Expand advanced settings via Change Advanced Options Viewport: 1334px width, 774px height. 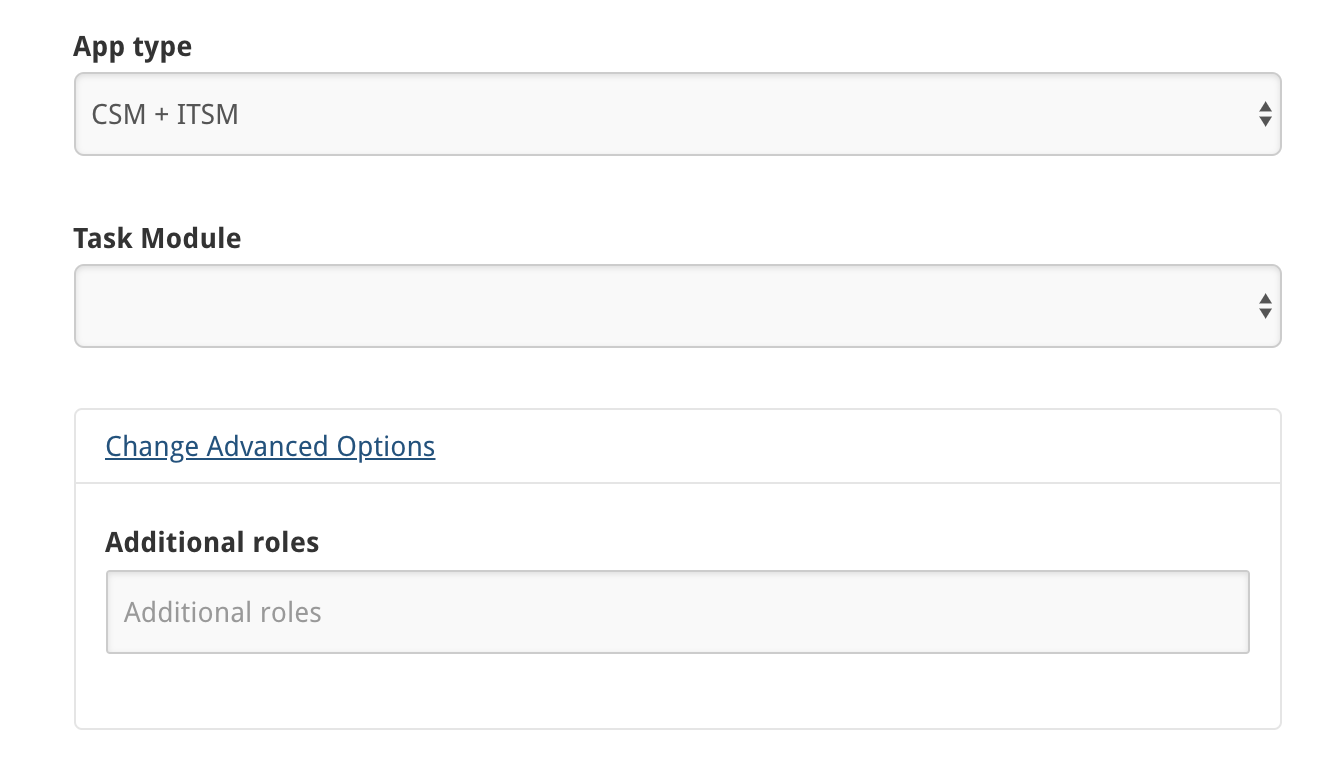point(270,446)
